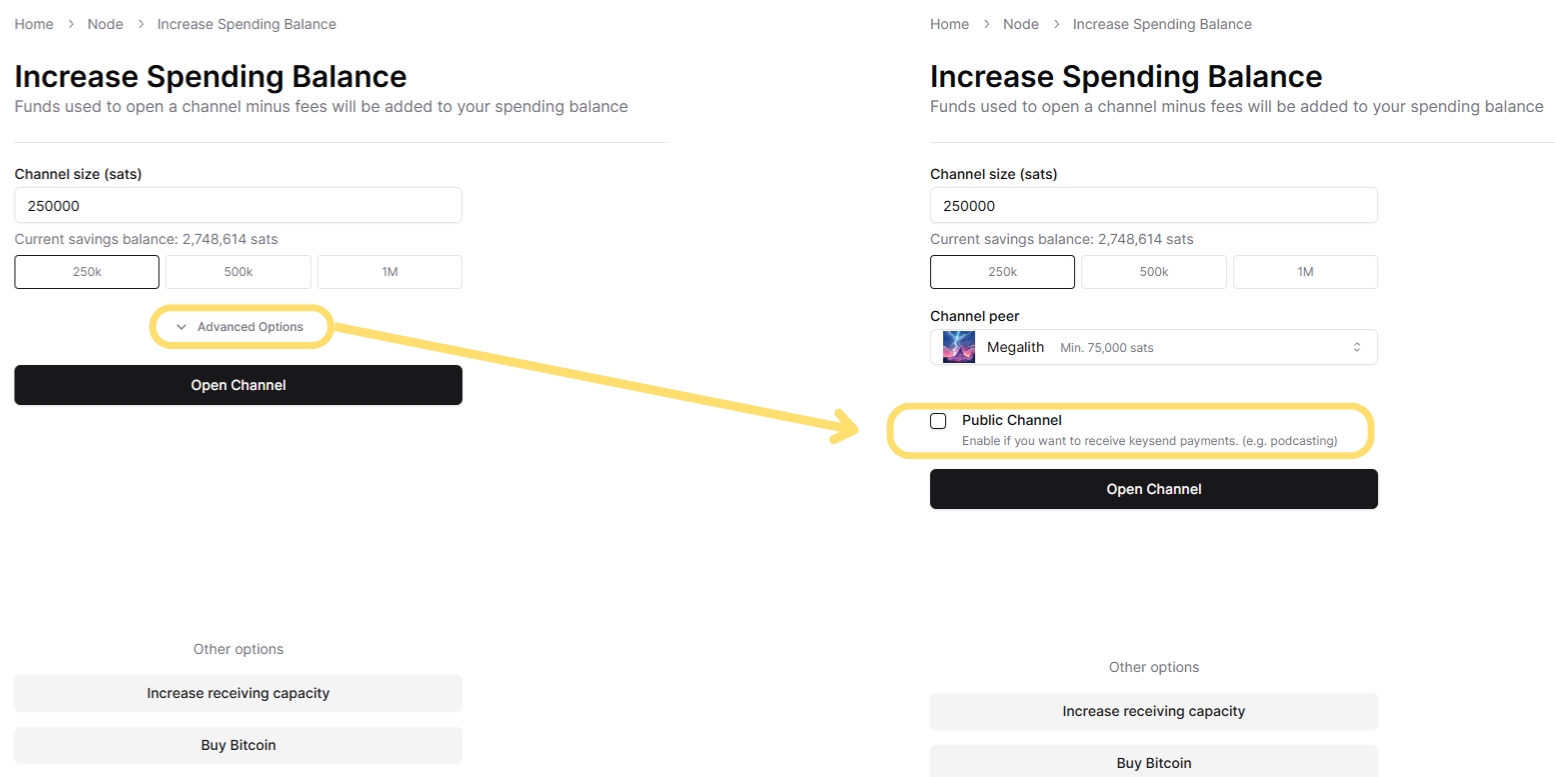Enable the Public Channel checkbox

pyautogui.click(x=938, y=421)
